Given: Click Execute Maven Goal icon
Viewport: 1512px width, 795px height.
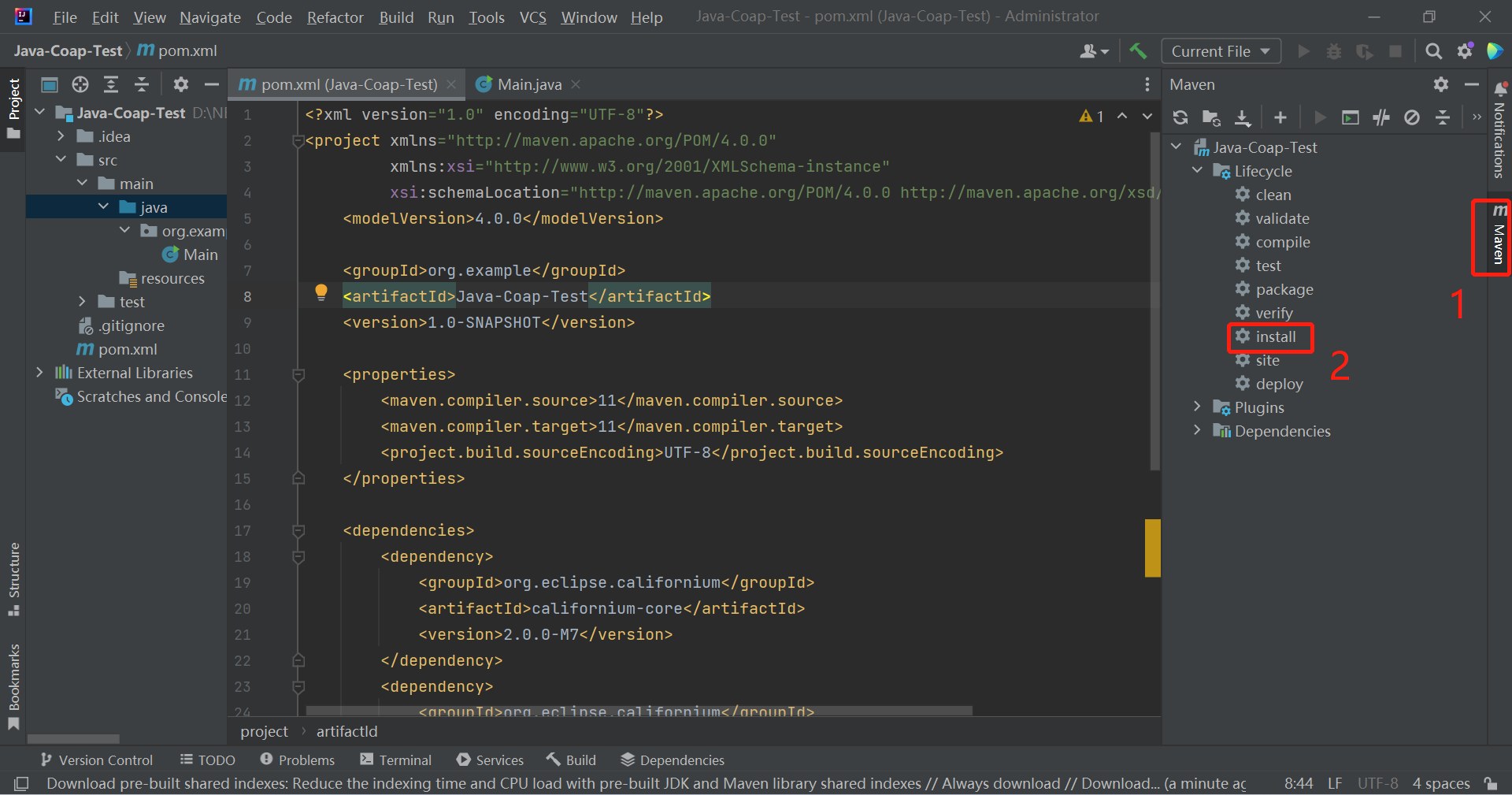Looking at the screenshot, I should [1351, 117].
